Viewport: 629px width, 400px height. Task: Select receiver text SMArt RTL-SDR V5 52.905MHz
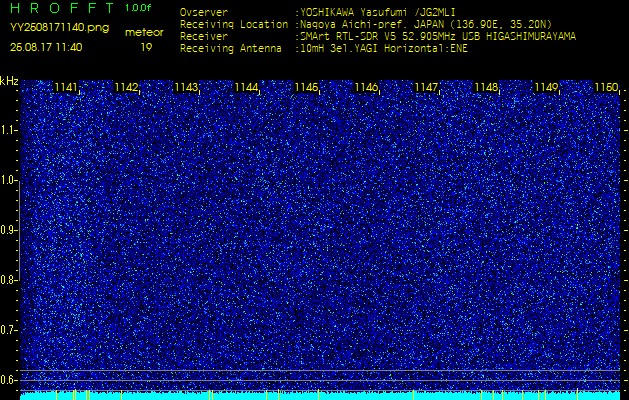click(379, 37)
